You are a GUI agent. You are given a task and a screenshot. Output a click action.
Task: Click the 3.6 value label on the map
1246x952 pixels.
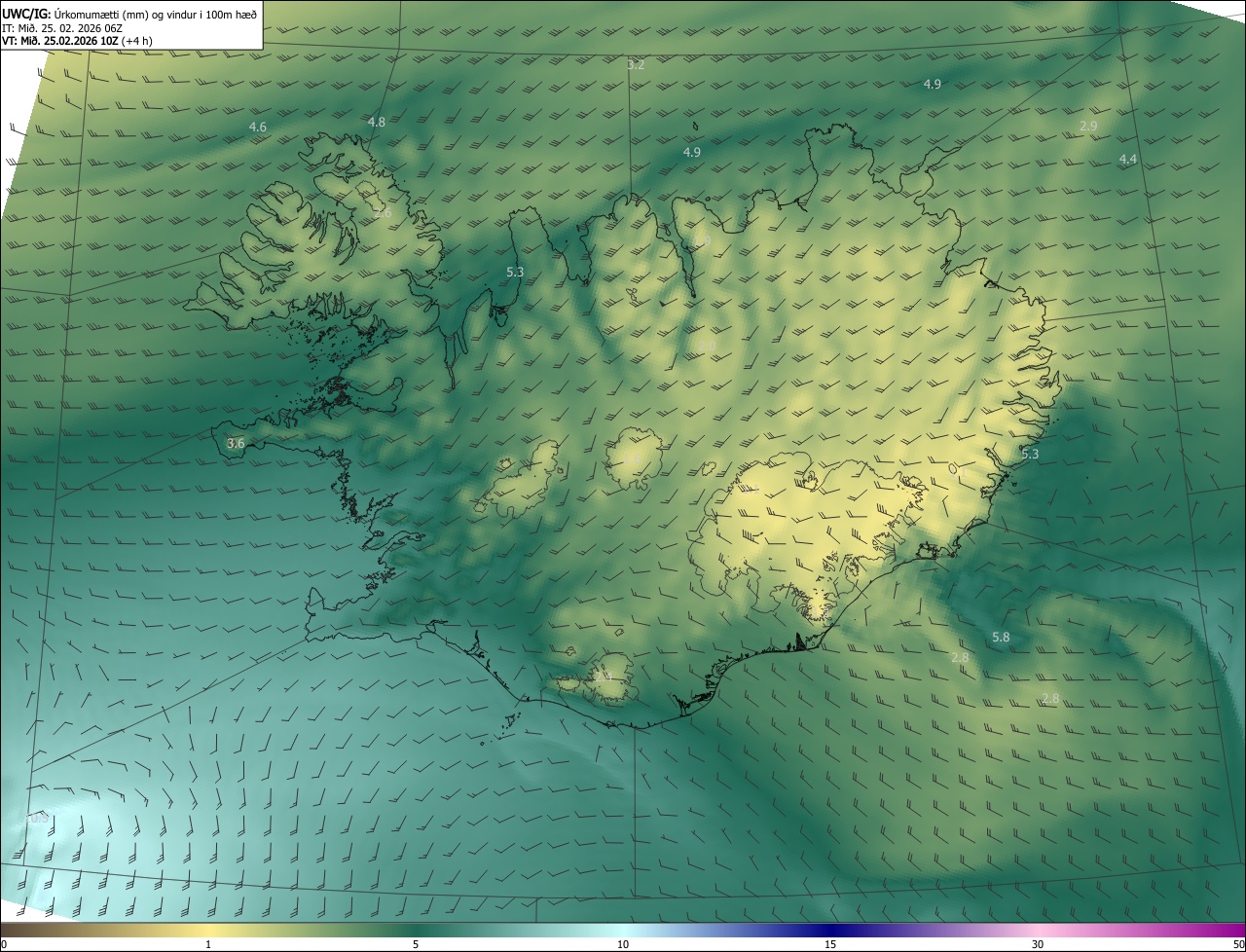point(236,444)
